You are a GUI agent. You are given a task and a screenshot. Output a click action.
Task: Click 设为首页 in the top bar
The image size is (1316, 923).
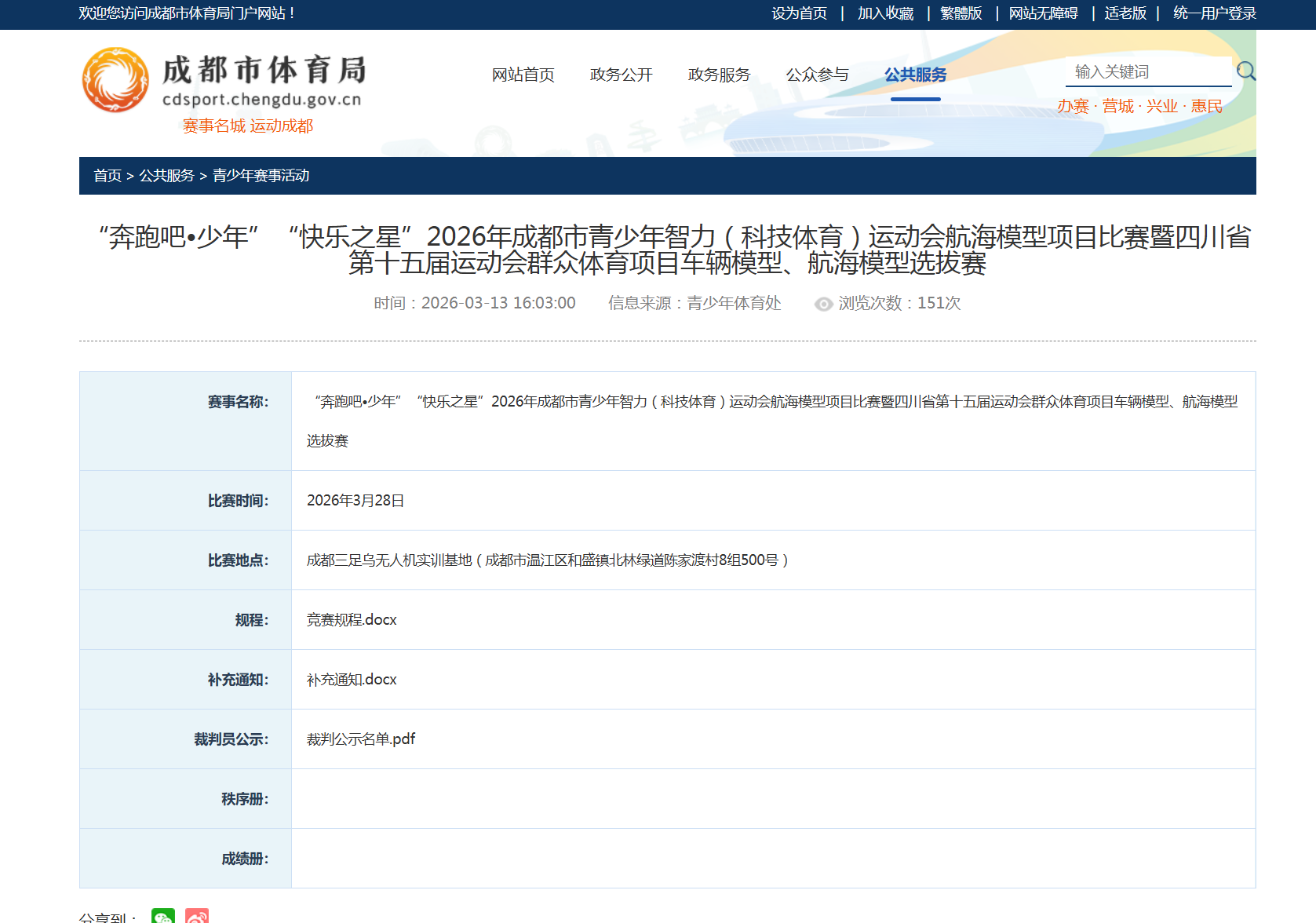[x=799, y=13]
